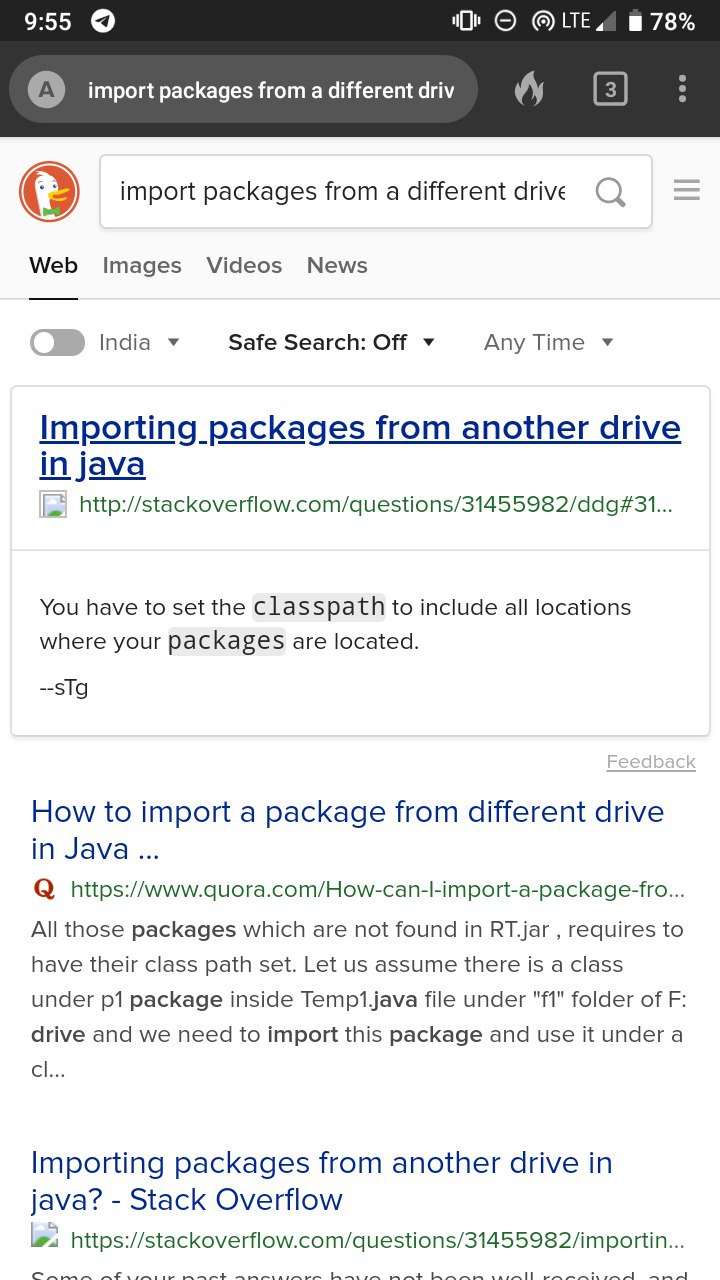Image resolution: width=720 pixels, height=1280 pixels.
Task: Switch to the Images tab
Action: (x=142, y=265)
